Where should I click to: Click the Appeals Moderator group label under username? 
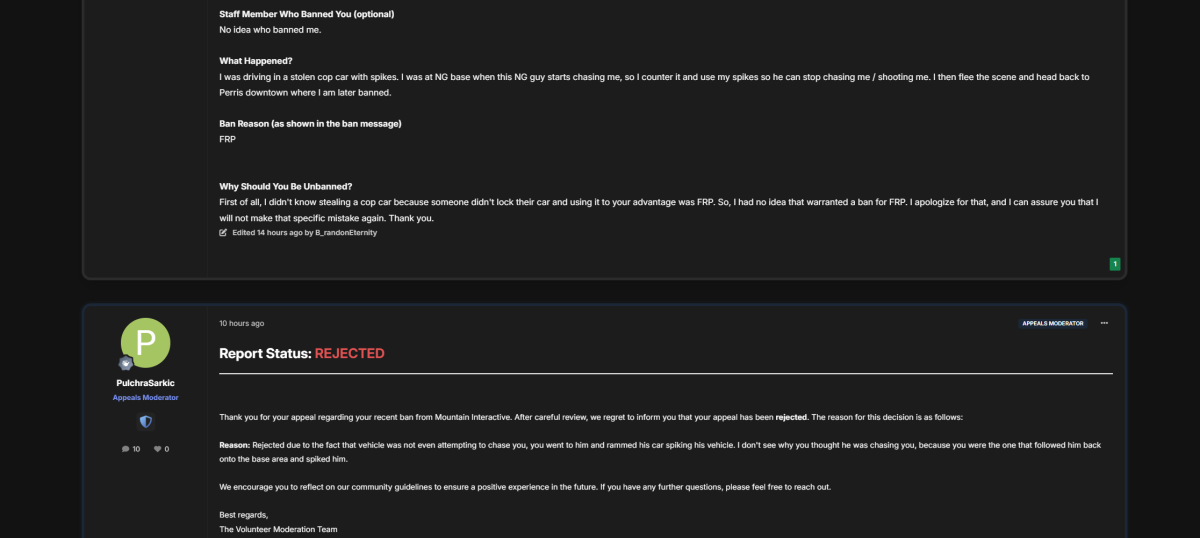click(145, 397)
